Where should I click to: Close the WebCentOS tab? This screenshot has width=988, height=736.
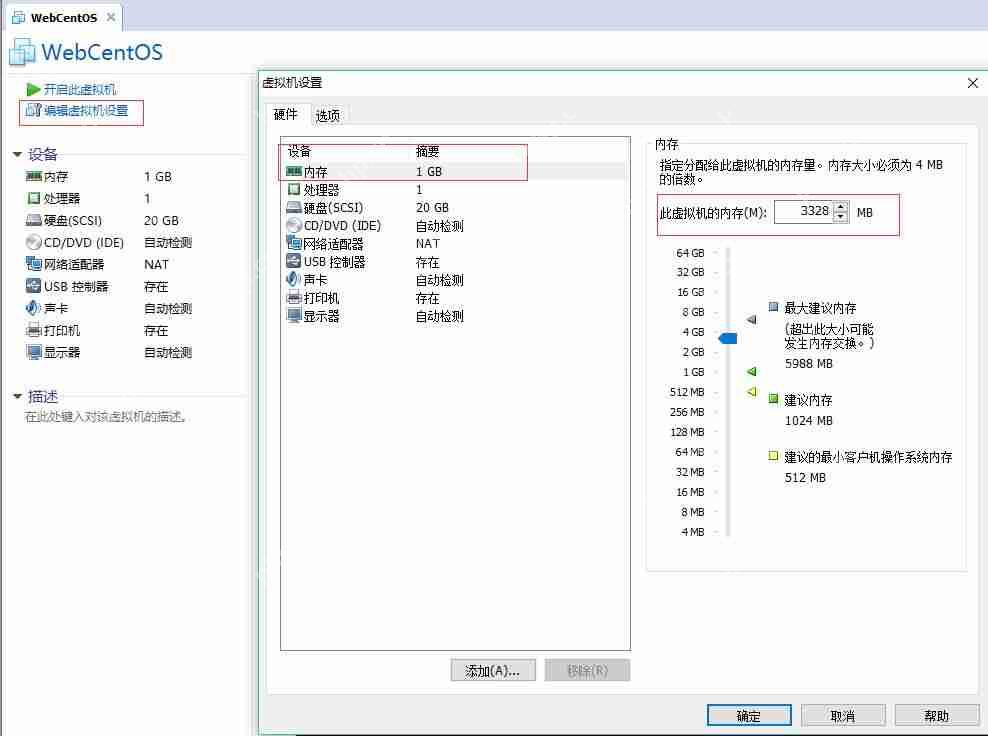[111, 17]
